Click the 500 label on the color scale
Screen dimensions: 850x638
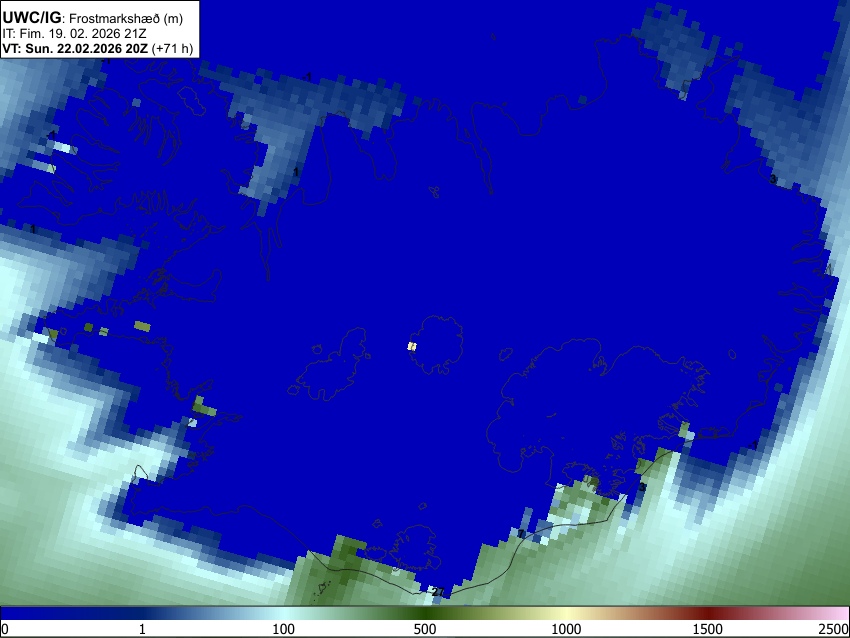[x=424, y=629]
